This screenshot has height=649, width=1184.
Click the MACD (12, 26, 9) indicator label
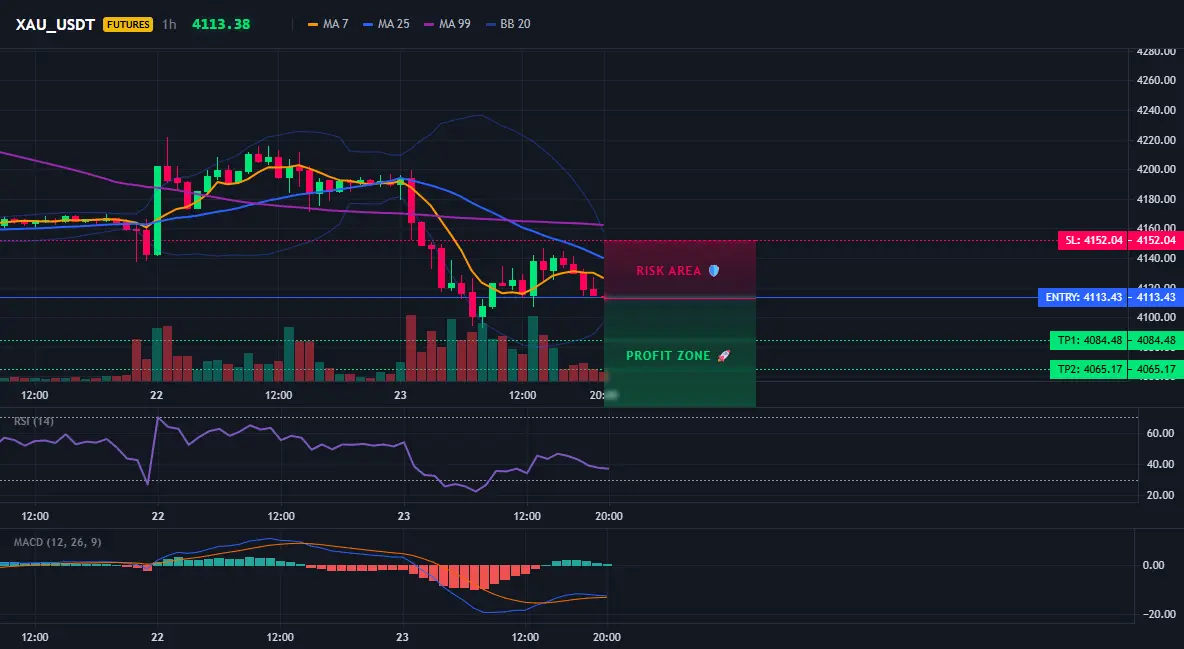click(57, 542)
